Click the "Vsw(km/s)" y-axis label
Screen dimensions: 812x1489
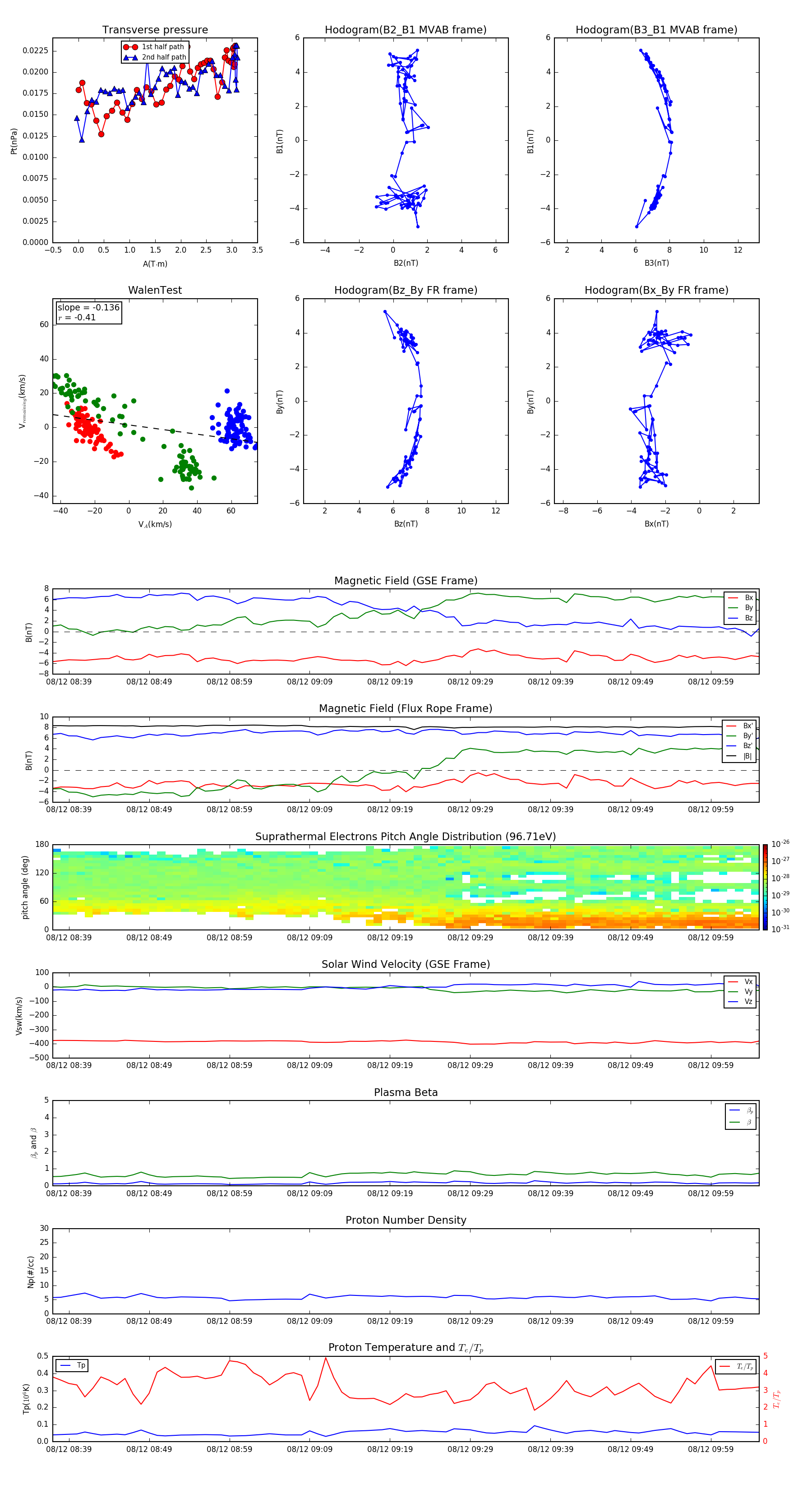[x=19, y=1016]
